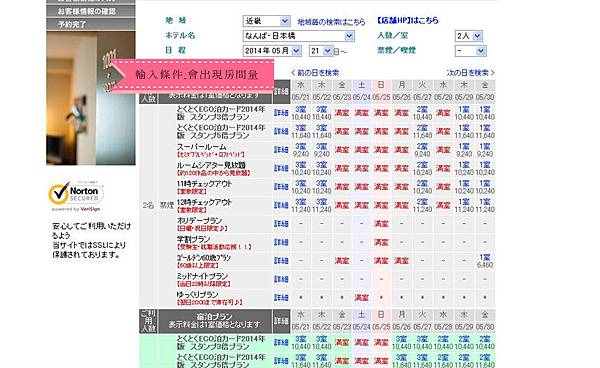Screen dimensions: 600x368
Task: Select スーパールーム 3室 9,240 on 05/22
Action: (x=321, y=150)
